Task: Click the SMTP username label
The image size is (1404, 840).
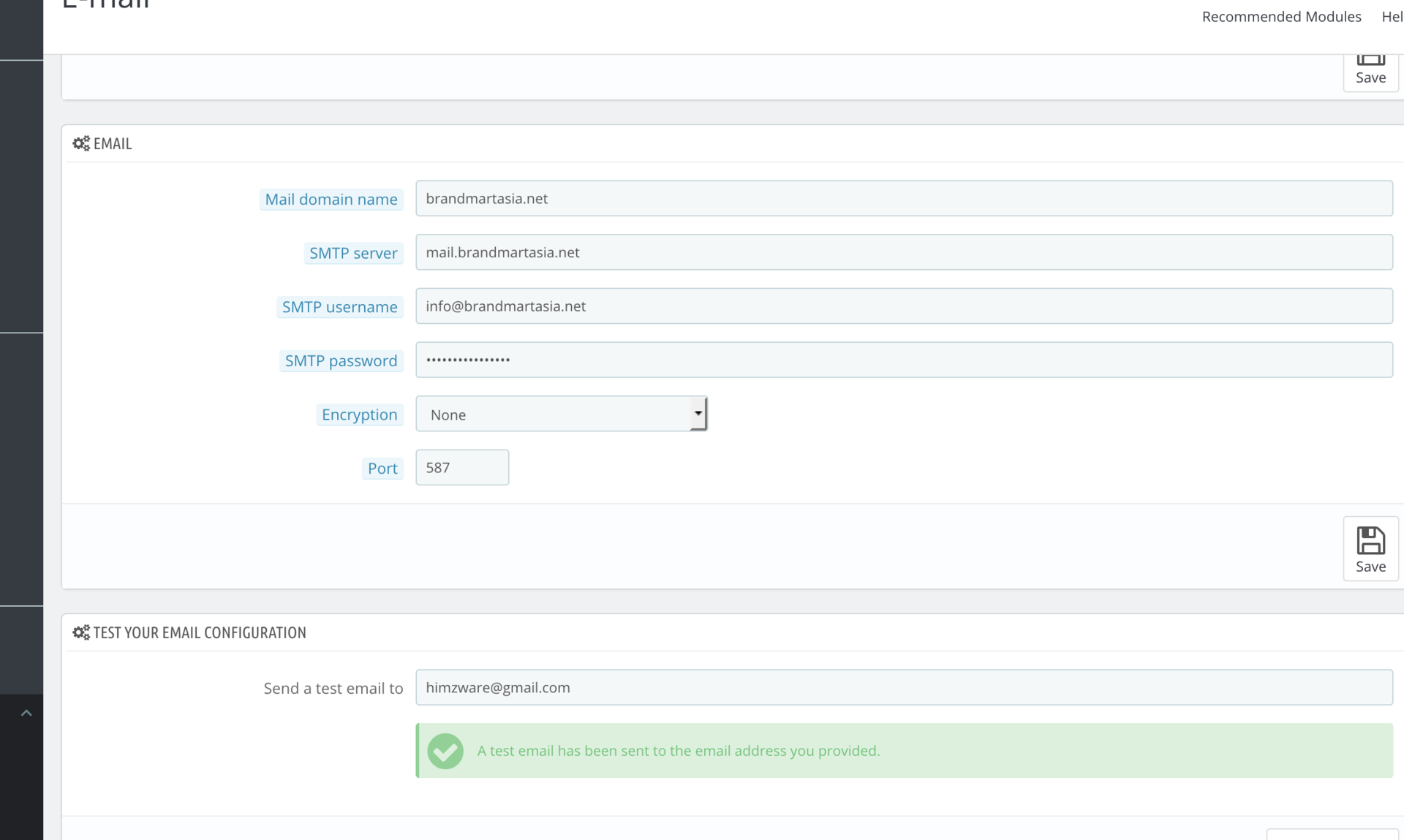Action: click(x=339, y=307)
